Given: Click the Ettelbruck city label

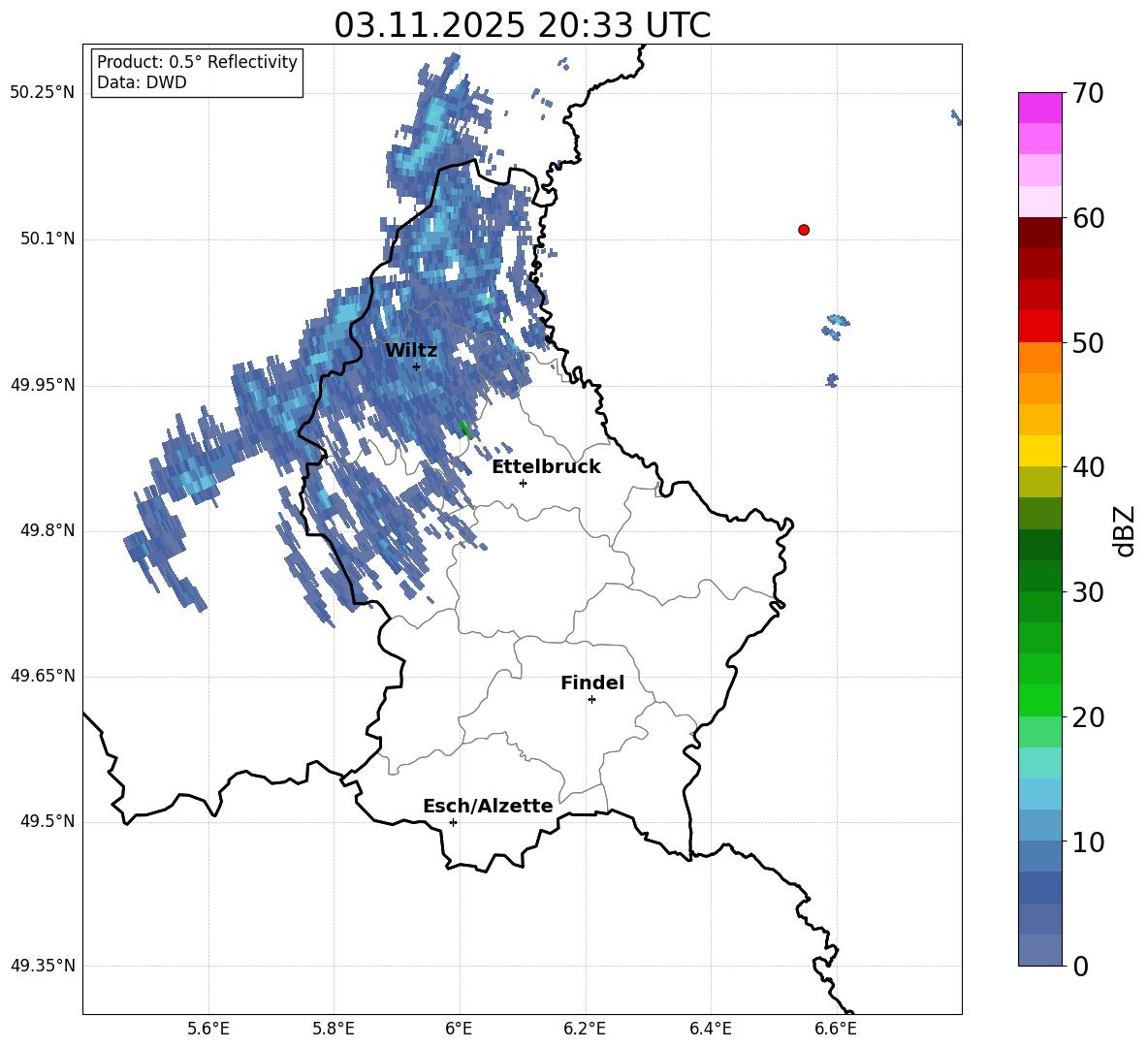Looking at the screenshot, I should (x=546, y=467).
